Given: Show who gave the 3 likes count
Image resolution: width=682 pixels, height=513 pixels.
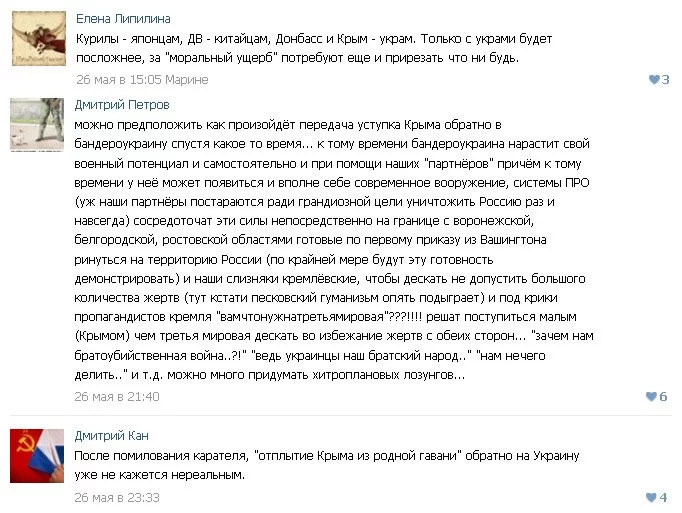Looking at the screenshot, I should [x=665, y=80].
